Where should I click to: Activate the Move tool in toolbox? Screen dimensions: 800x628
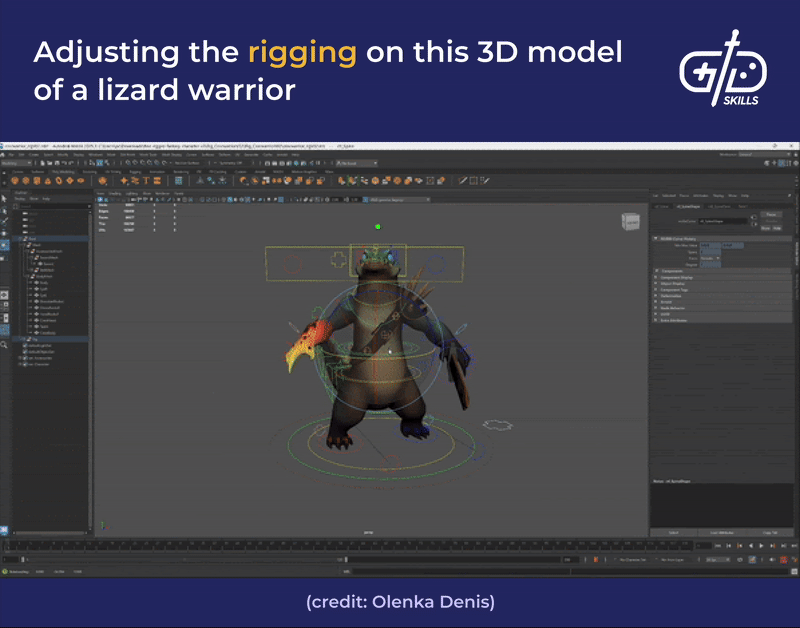point(4,233)
